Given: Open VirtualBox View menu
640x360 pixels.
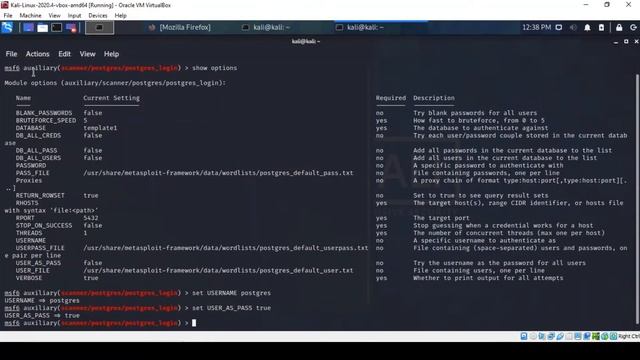Looking at the screenshot, I should [x=54, y=16].
